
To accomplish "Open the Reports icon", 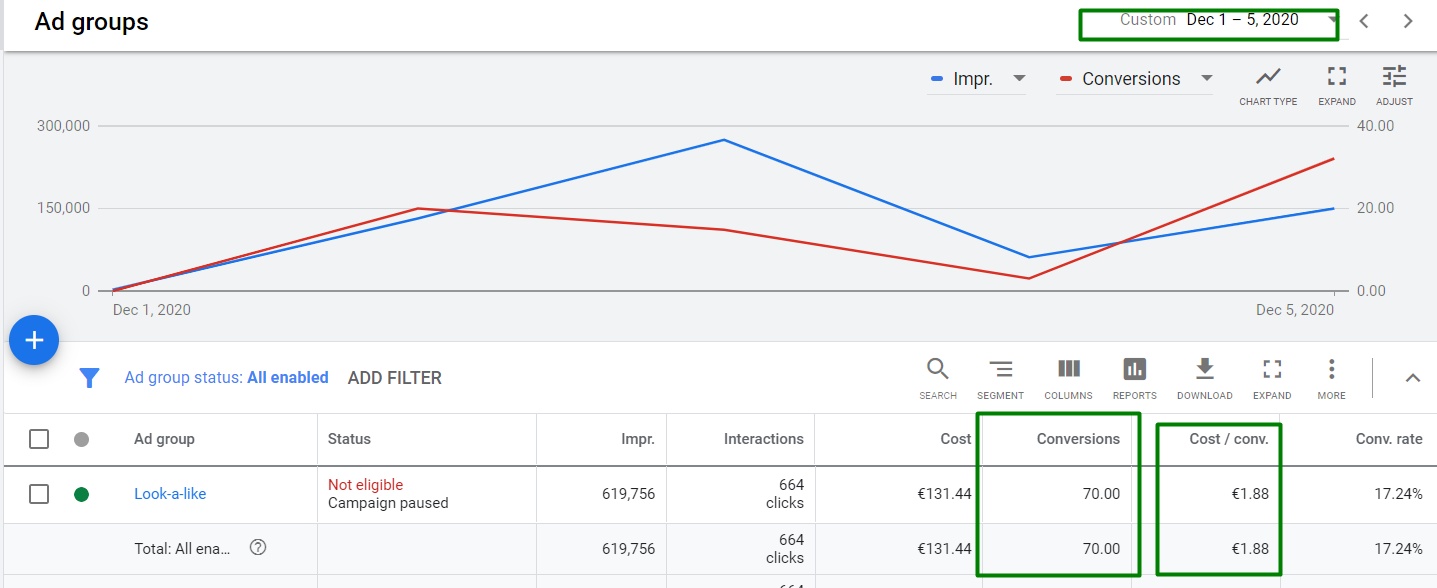I will 1134,370.
